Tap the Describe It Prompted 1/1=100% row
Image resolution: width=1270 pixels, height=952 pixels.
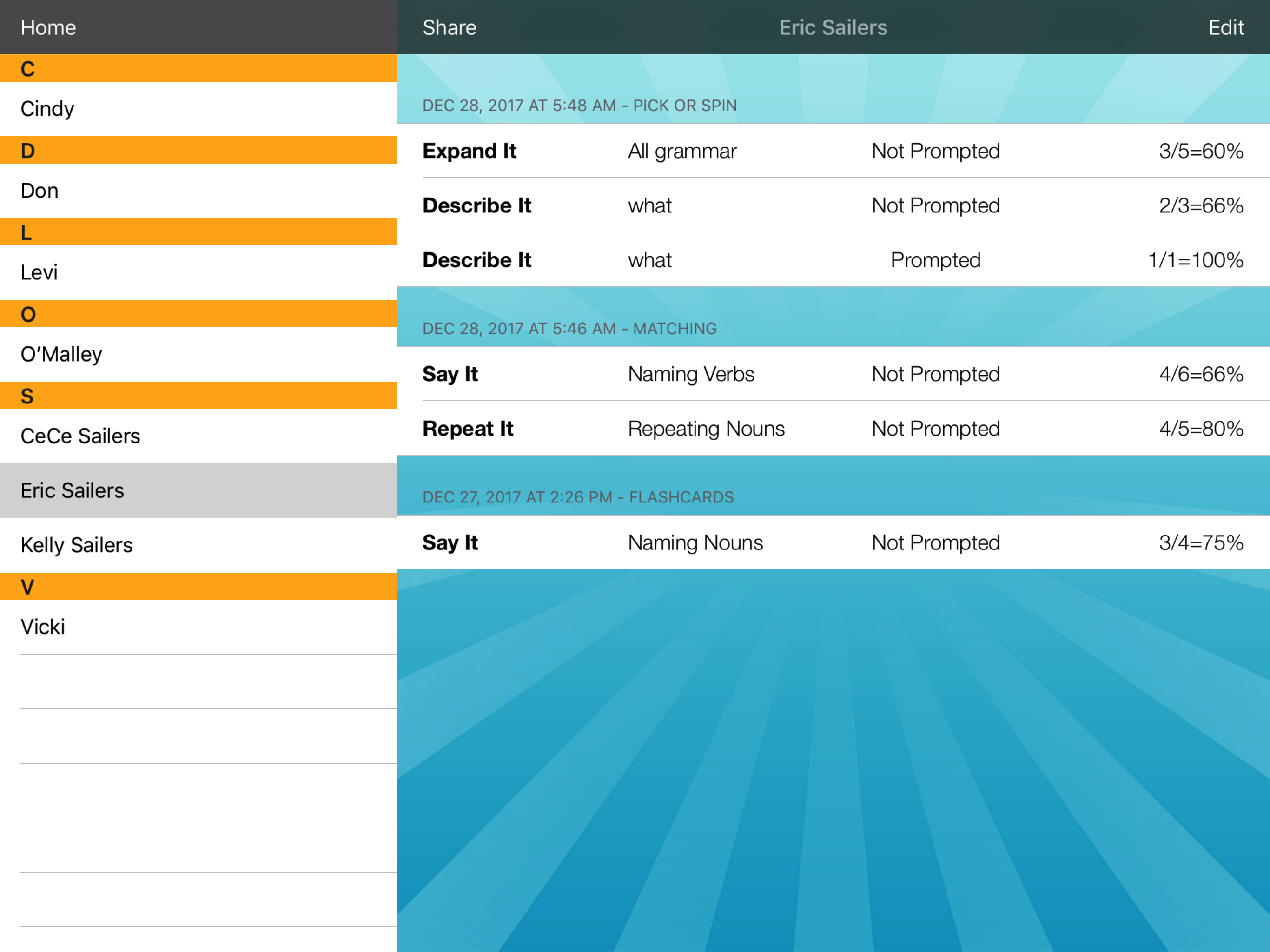[x=833, y=260]
